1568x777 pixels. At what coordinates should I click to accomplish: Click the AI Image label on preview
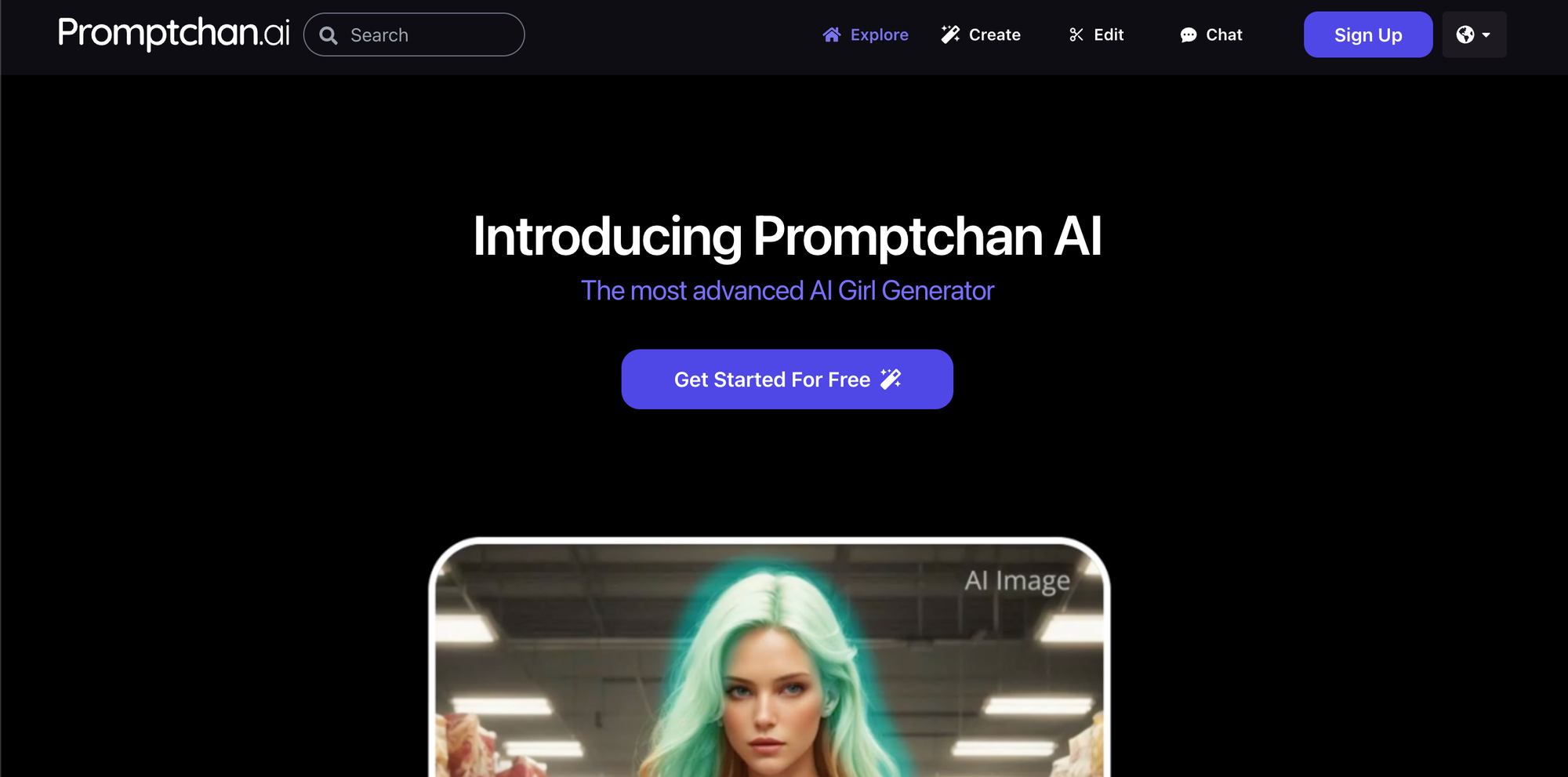[1017, 581]
